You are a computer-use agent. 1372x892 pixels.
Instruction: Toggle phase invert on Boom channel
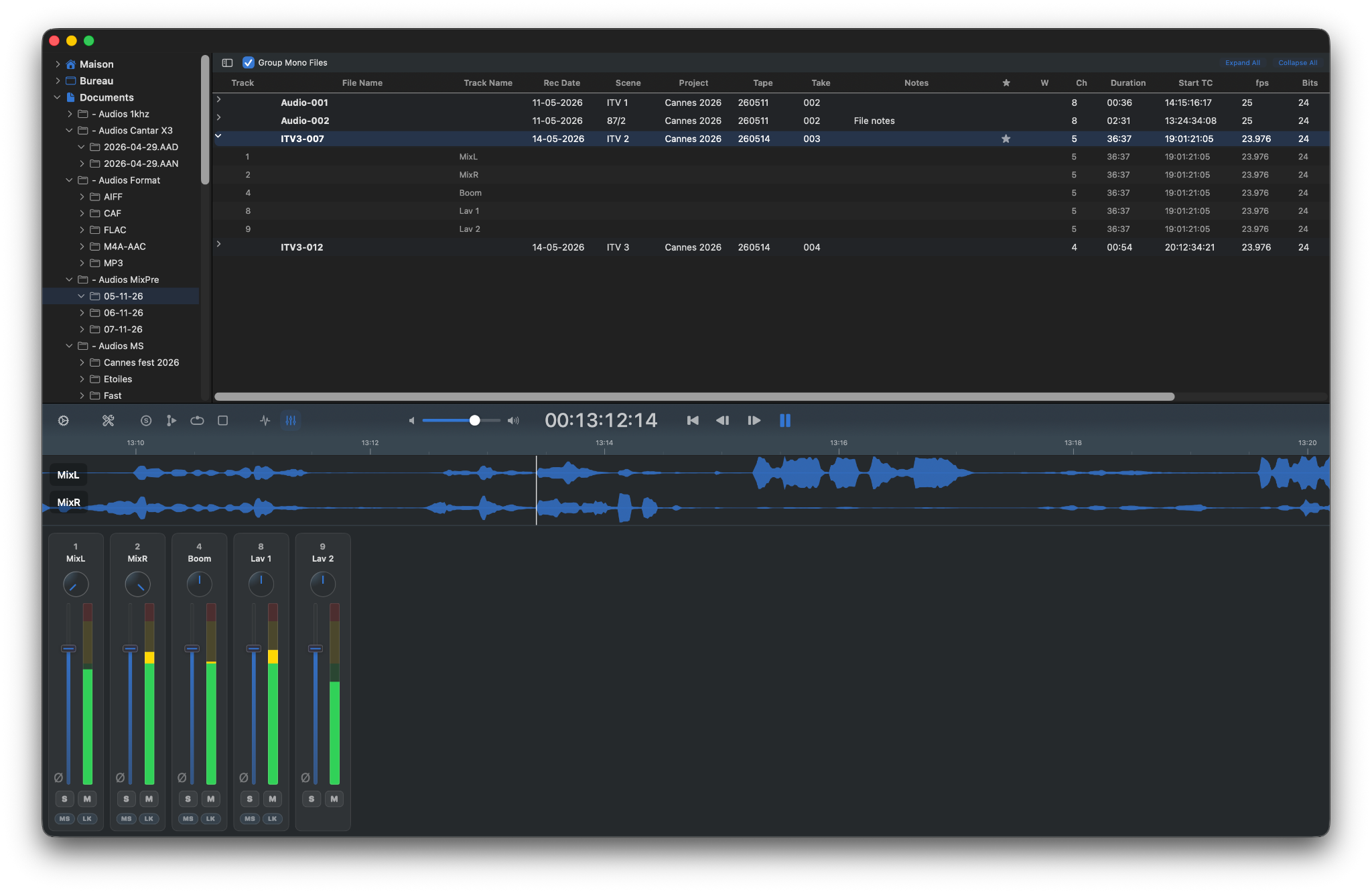182,778
